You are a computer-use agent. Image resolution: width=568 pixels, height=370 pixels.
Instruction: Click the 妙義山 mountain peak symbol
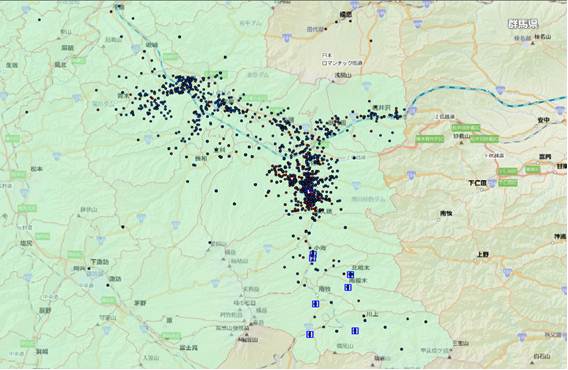coord(461,142)
